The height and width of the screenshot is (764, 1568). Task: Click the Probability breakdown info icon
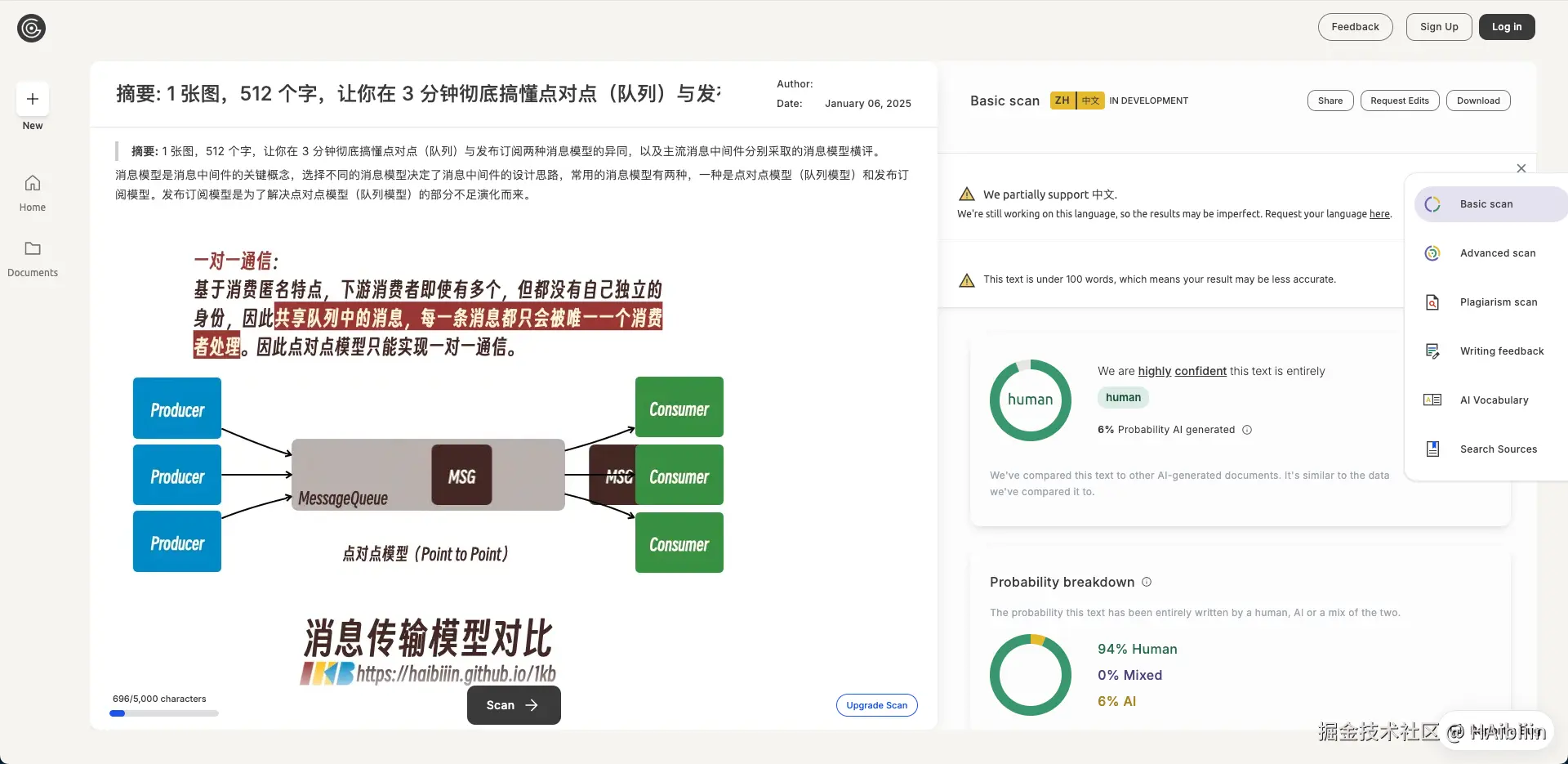pyautogui.click(x=1146, y=582)
